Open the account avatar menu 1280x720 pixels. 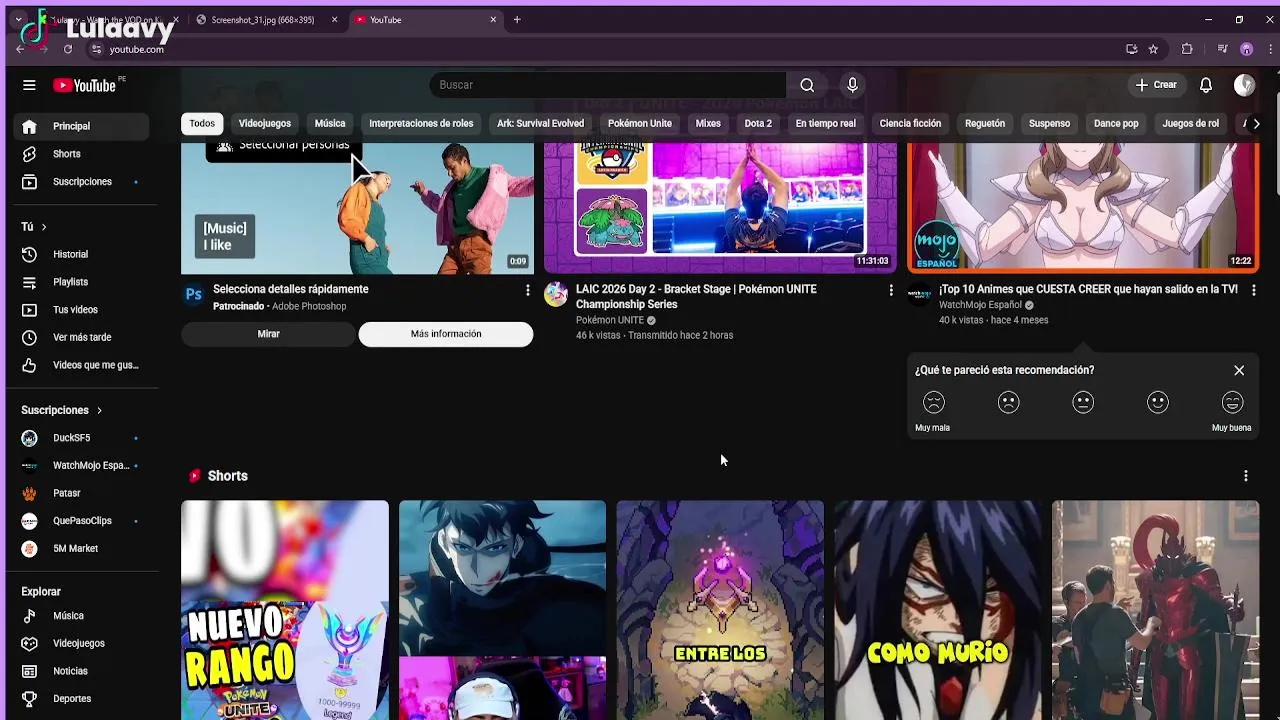1244,85
